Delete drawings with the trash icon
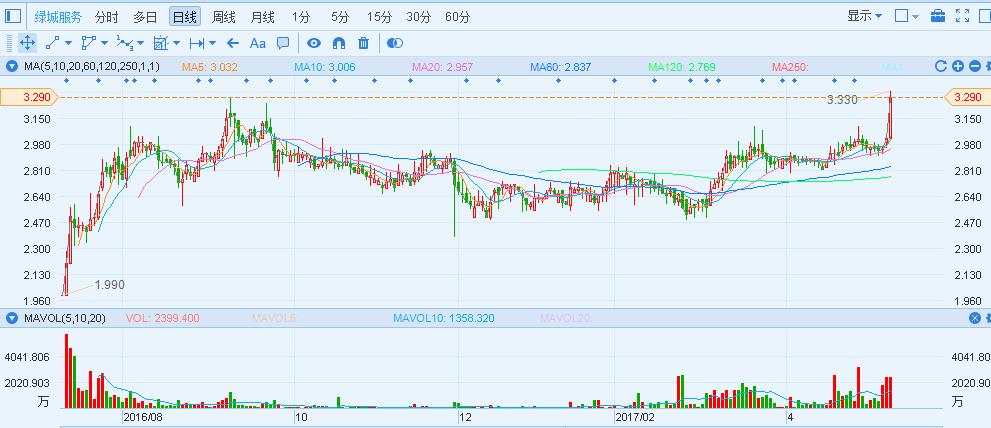Screen dimensions: 991x428 point(363,43)
